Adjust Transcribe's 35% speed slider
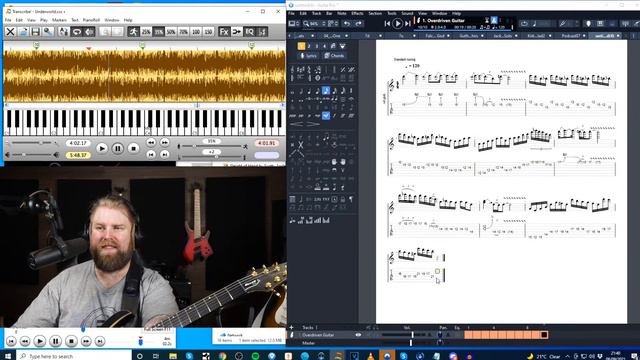 pyautogui.click(x=211, y=146)
